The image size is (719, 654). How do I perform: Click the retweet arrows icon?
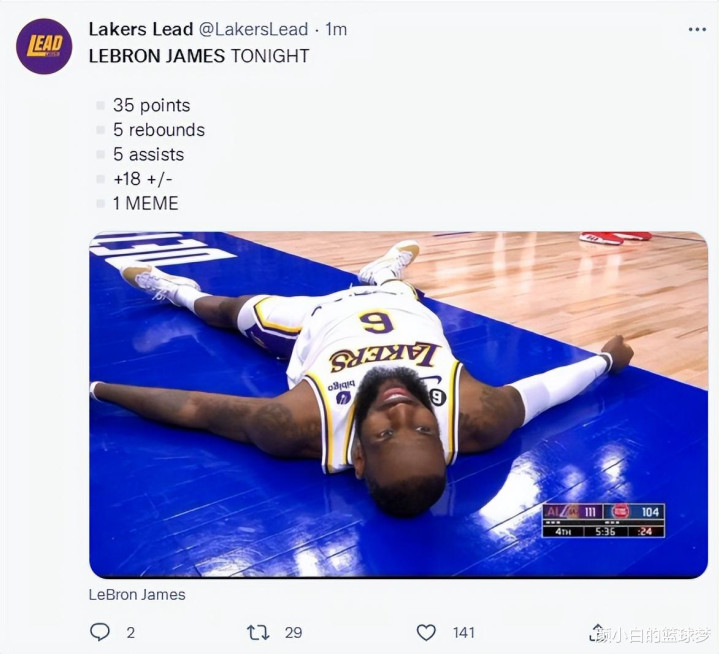(258, 632)
